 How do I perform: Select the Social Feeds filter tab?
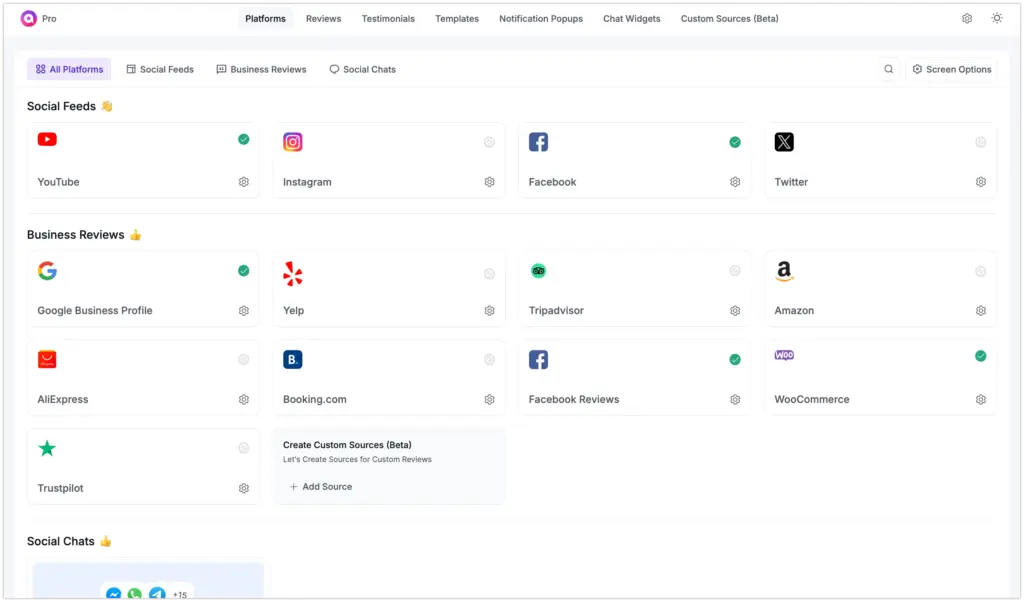click(160, 69)
